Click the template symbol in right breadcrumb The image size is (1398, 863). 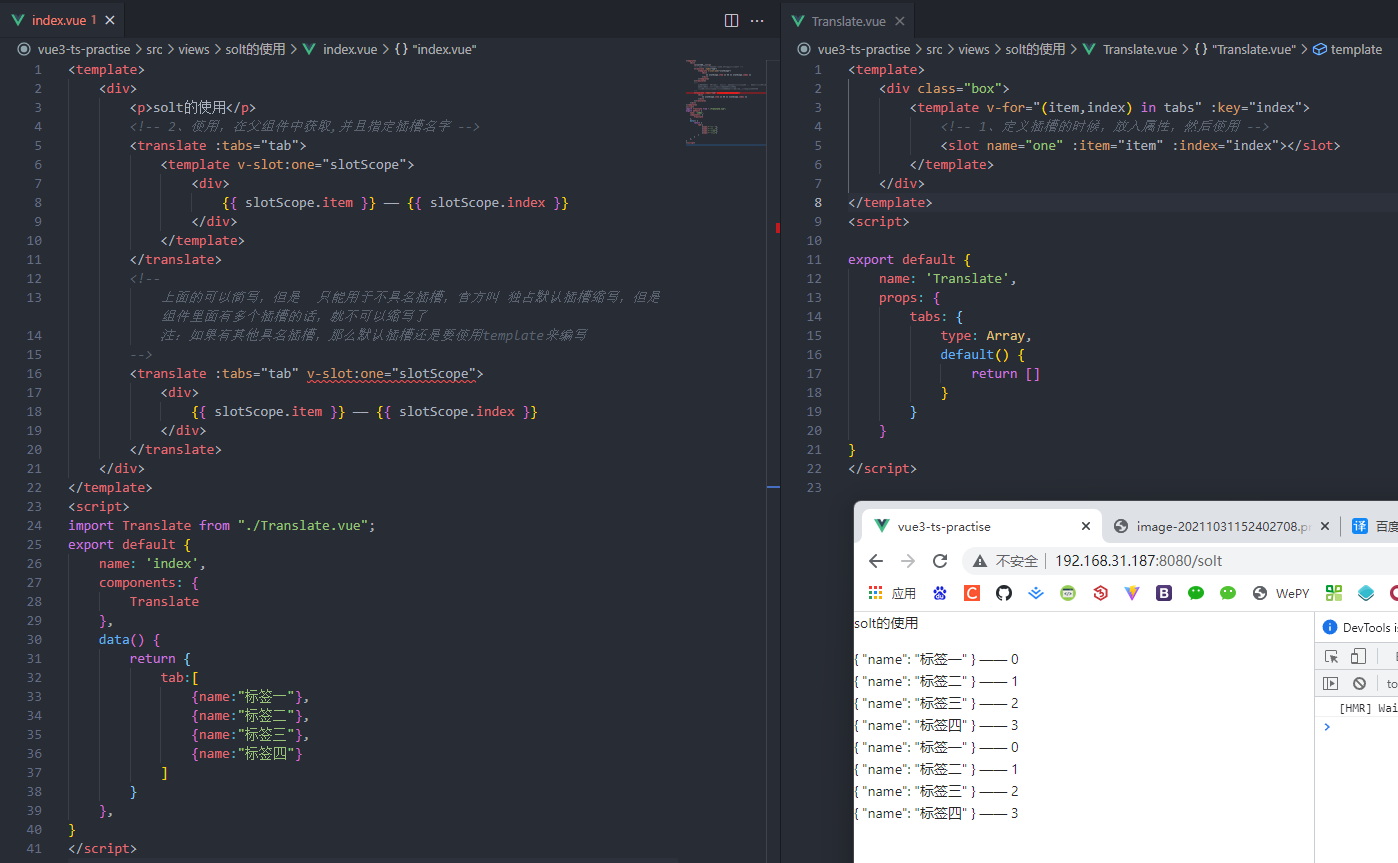point(1347,49)
